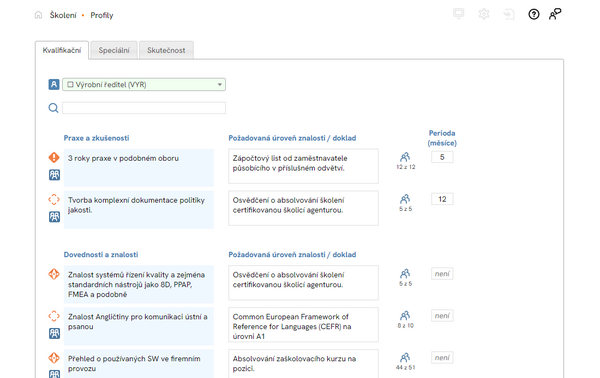This screenshot has width=600, height=378.
Task: Click the magnifier search icon
Action: click(54, 108)
